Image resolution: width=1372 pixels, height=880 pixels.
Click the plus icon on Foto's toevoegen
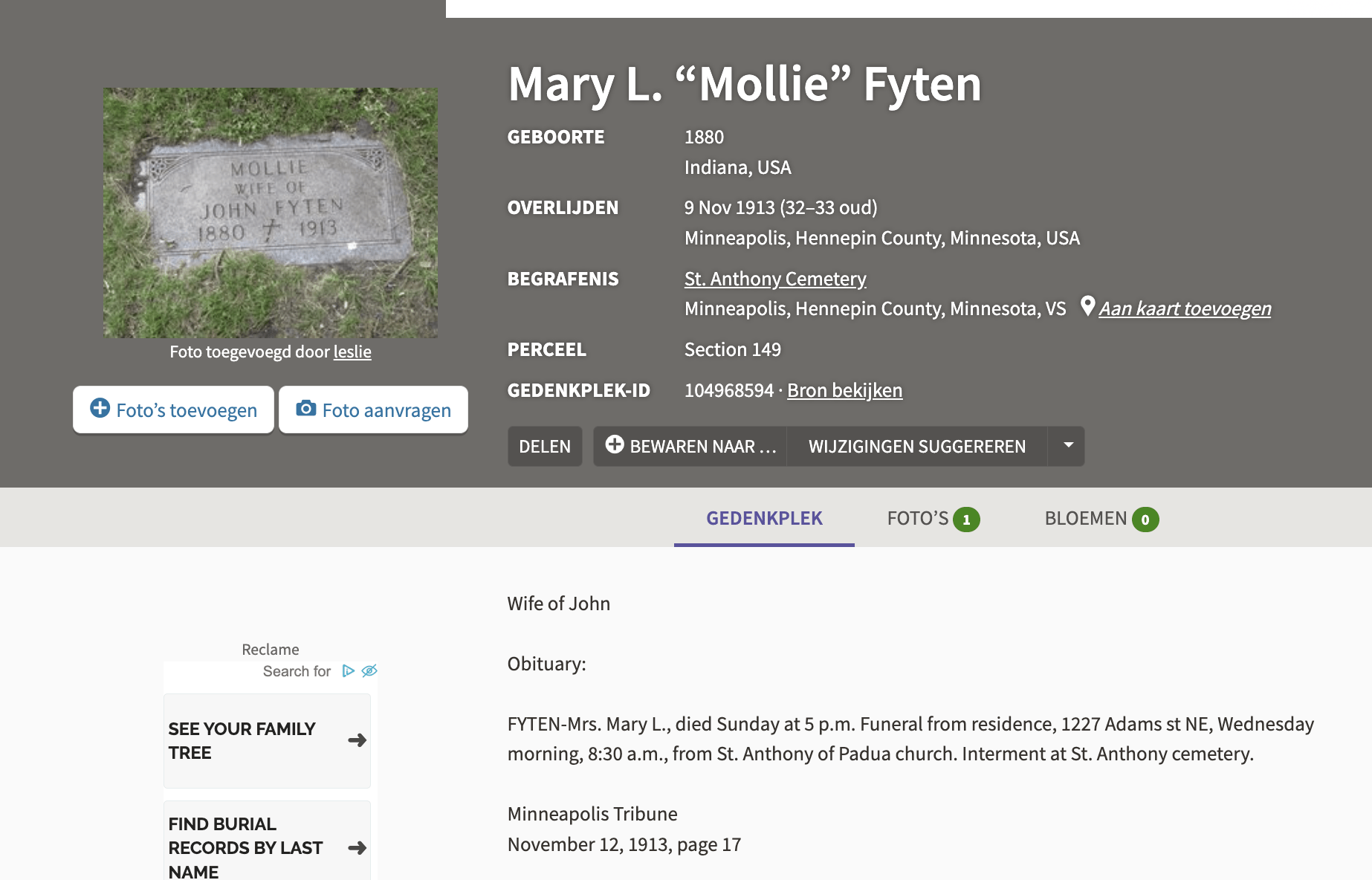click(100, 408)
